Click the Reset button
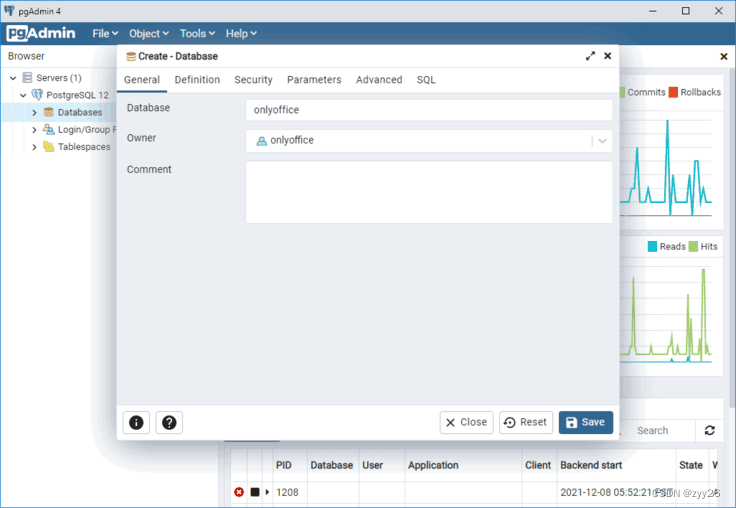Image resolution: width=736 pixels, height=508 pixels. (x=526, y=423)
